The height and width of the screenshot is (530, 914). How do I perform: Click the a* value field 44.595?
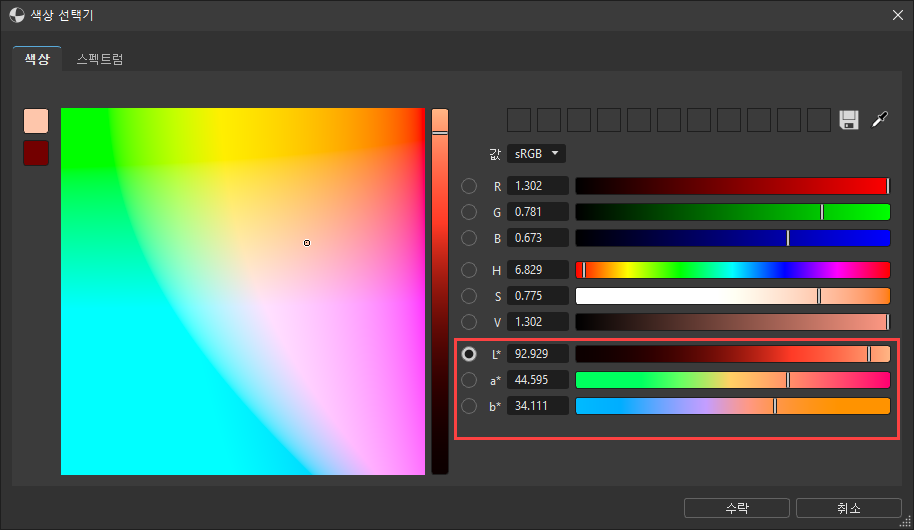[537, 380]
